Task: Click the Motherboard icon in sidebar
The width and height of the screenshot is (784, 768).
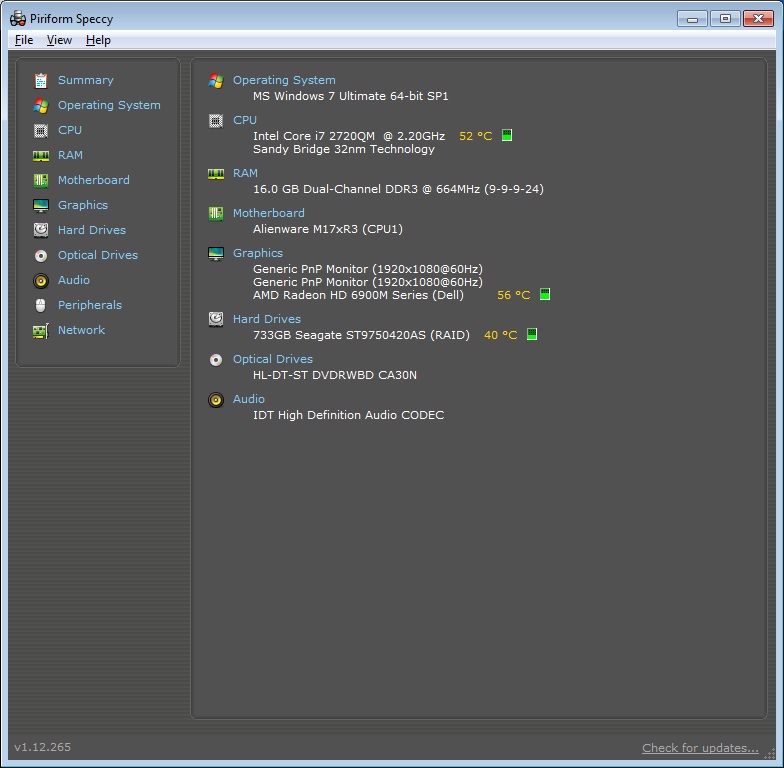Action: [x=40, y=180]
